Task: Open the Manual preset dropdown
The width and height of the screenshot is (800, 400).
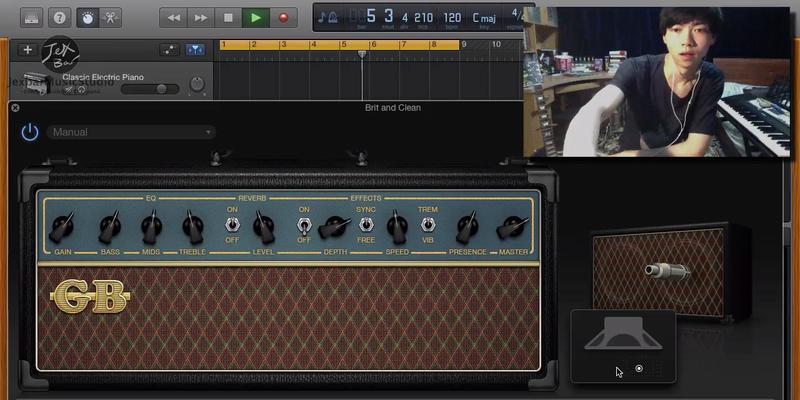Action: [131, 132]
